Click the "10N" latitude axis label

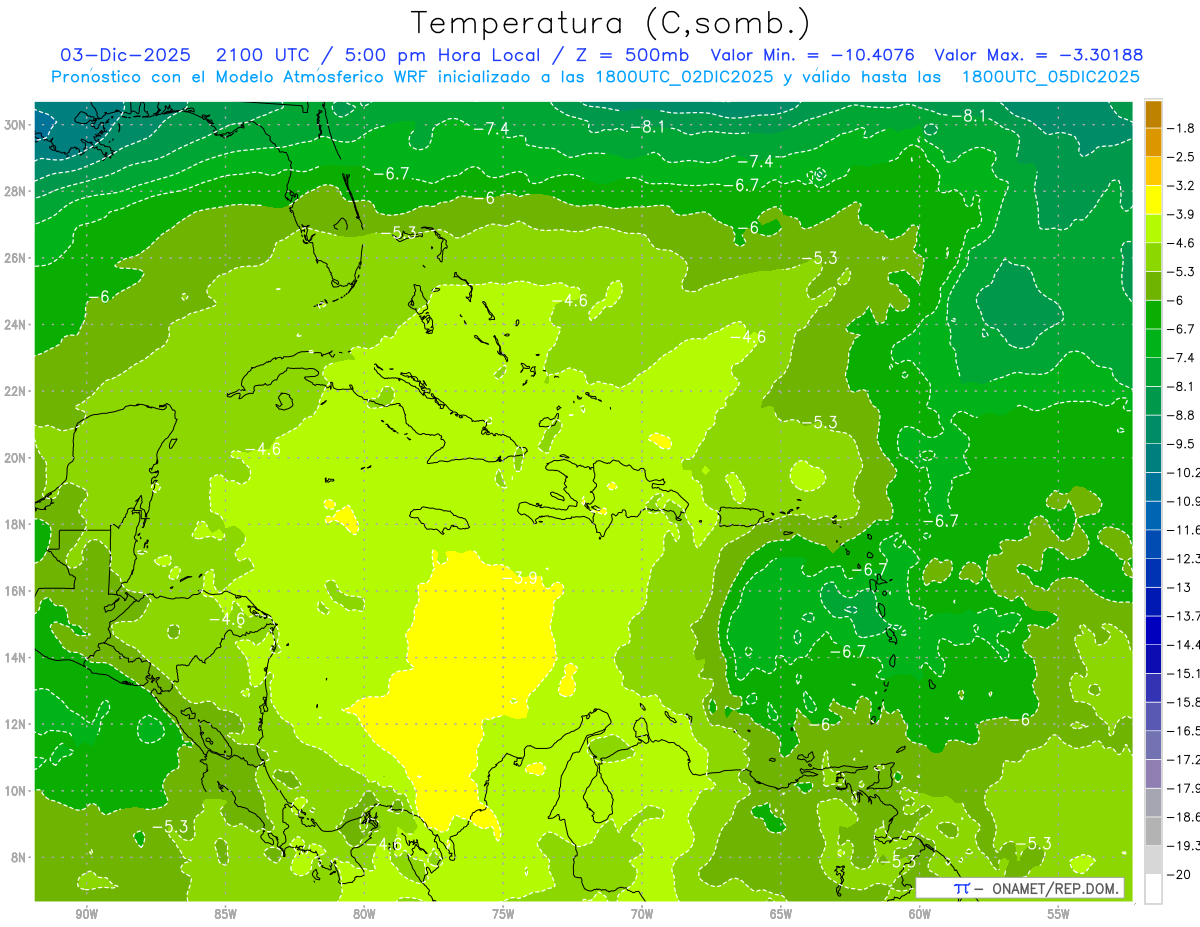15,791
